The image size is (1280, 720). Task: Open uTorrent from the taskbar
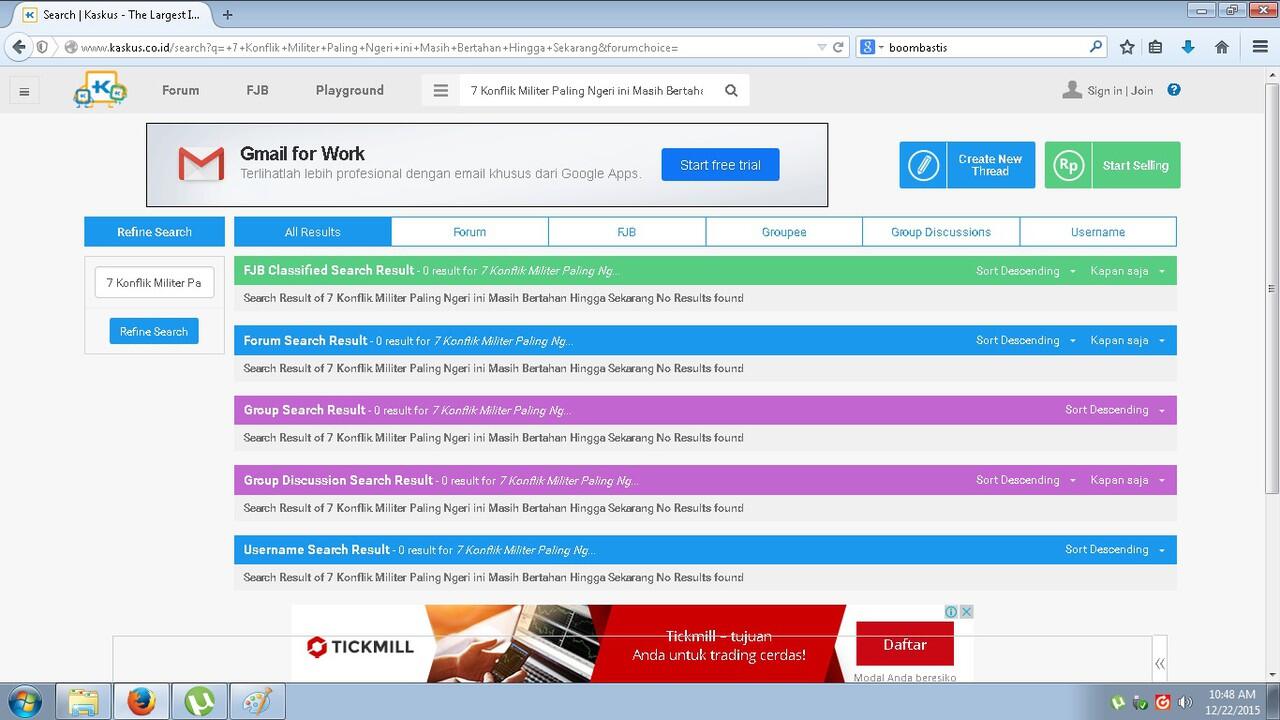199,701
